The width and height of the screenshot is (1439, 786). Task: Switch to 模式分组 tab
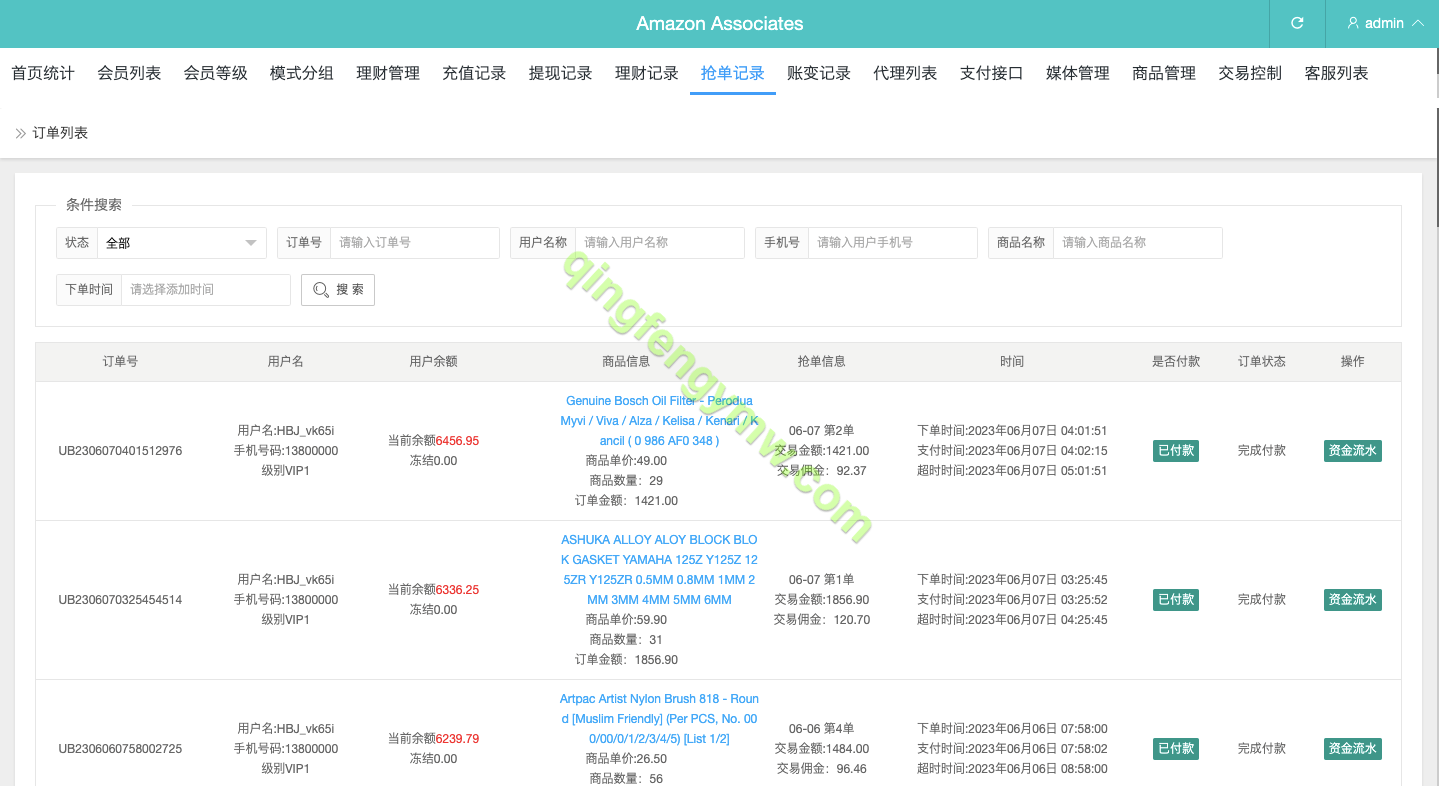tap(302, 73)
